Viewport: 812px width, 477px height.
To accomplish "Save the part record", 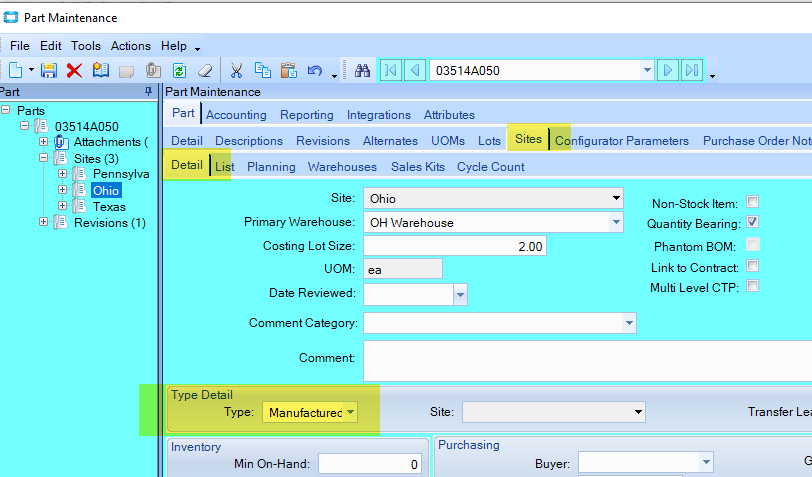I will (49, 70).
